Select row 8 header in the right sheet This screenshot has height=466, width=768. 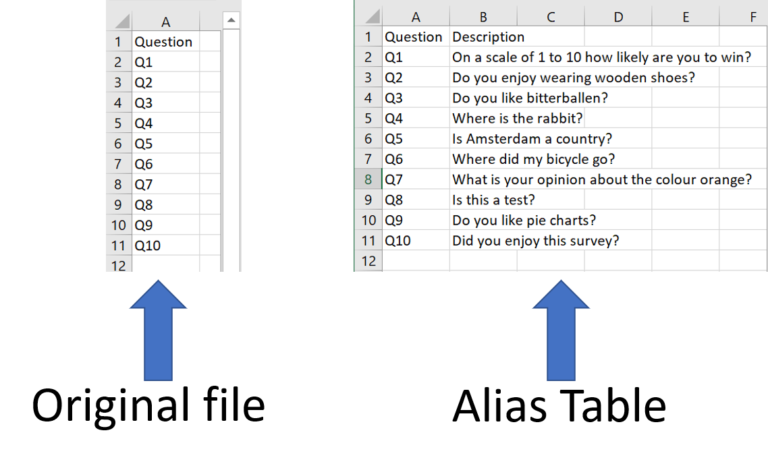[x=368, y=179]
